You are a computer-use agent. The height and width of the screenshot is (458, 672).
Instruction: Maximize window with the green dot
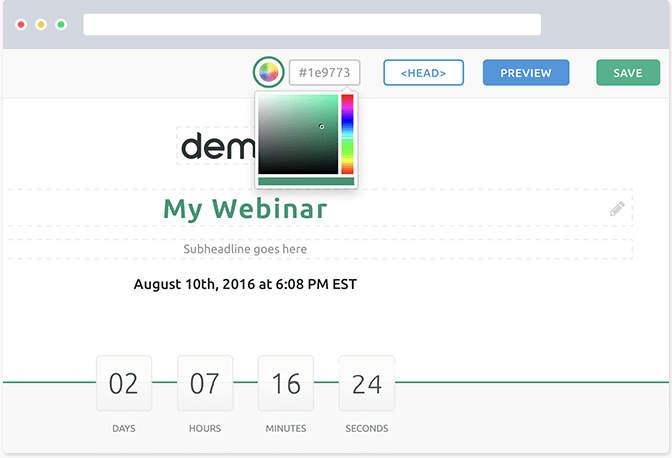(x=61, y=24)
